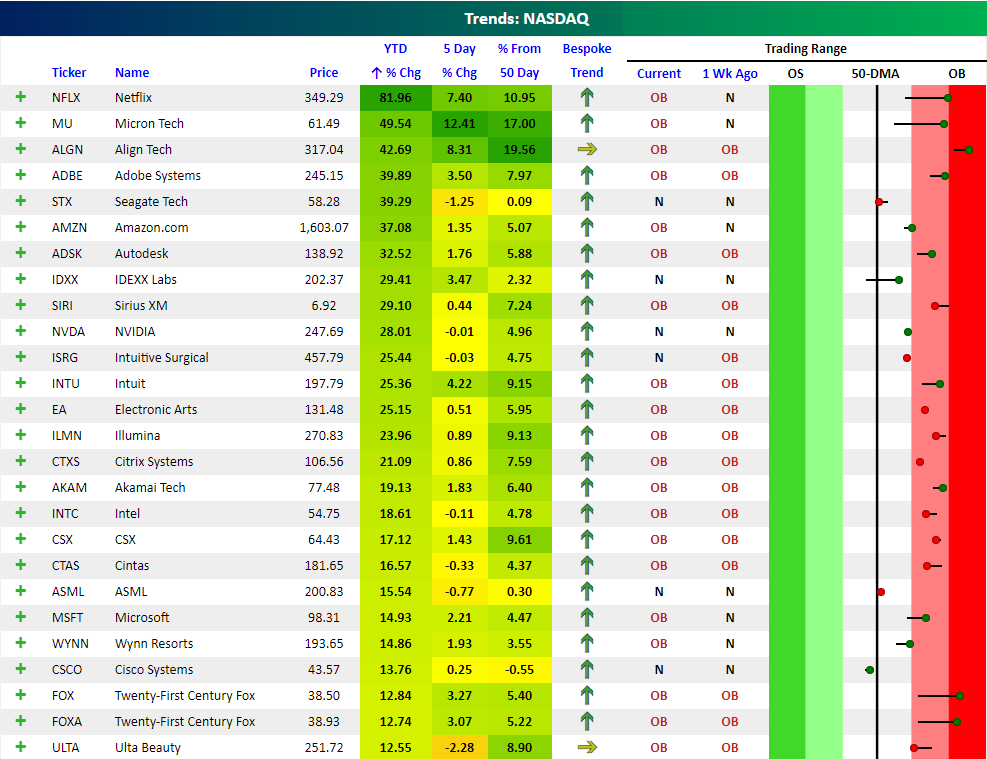Click Netflix green up trend arrow
Viewport: 987px width, 759px height.
click(587, 97)
